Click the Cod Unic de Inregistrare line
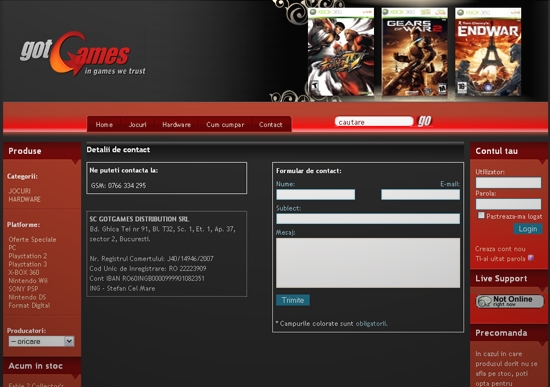 pos(148,268)
